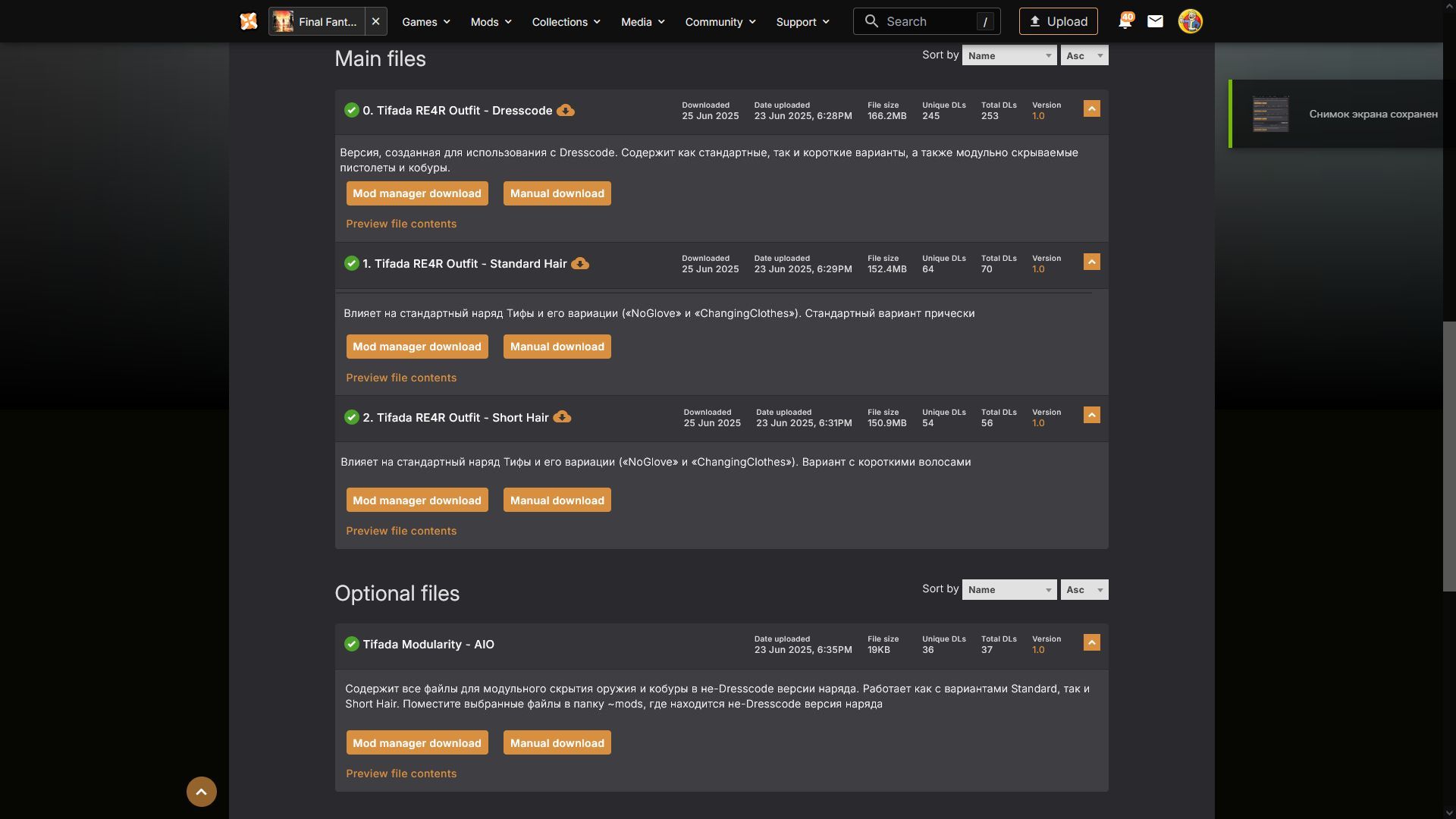Click the scroll-to-top round arrow button
1456x819 pixels.
(202, 792)
